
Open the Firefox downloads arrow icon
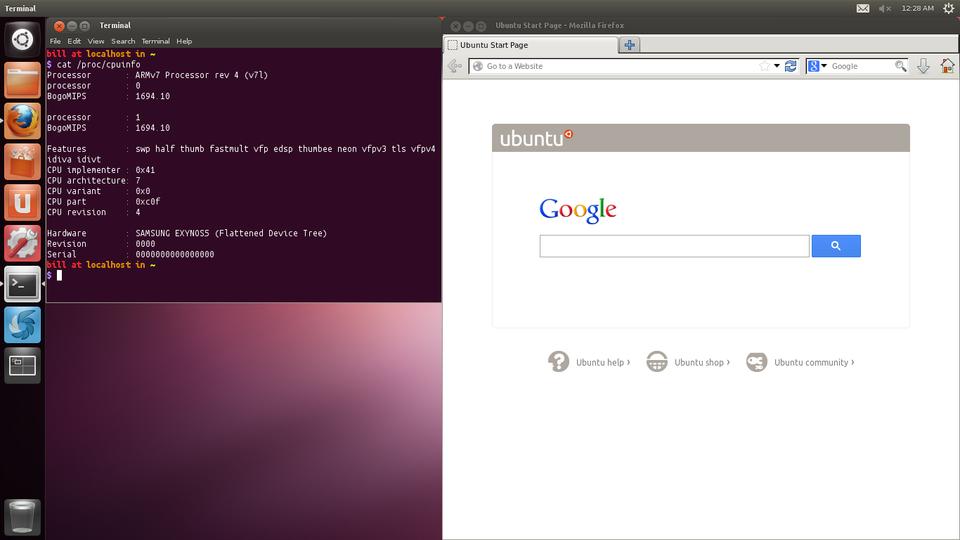pyautogui.click(x=923, y=66)
